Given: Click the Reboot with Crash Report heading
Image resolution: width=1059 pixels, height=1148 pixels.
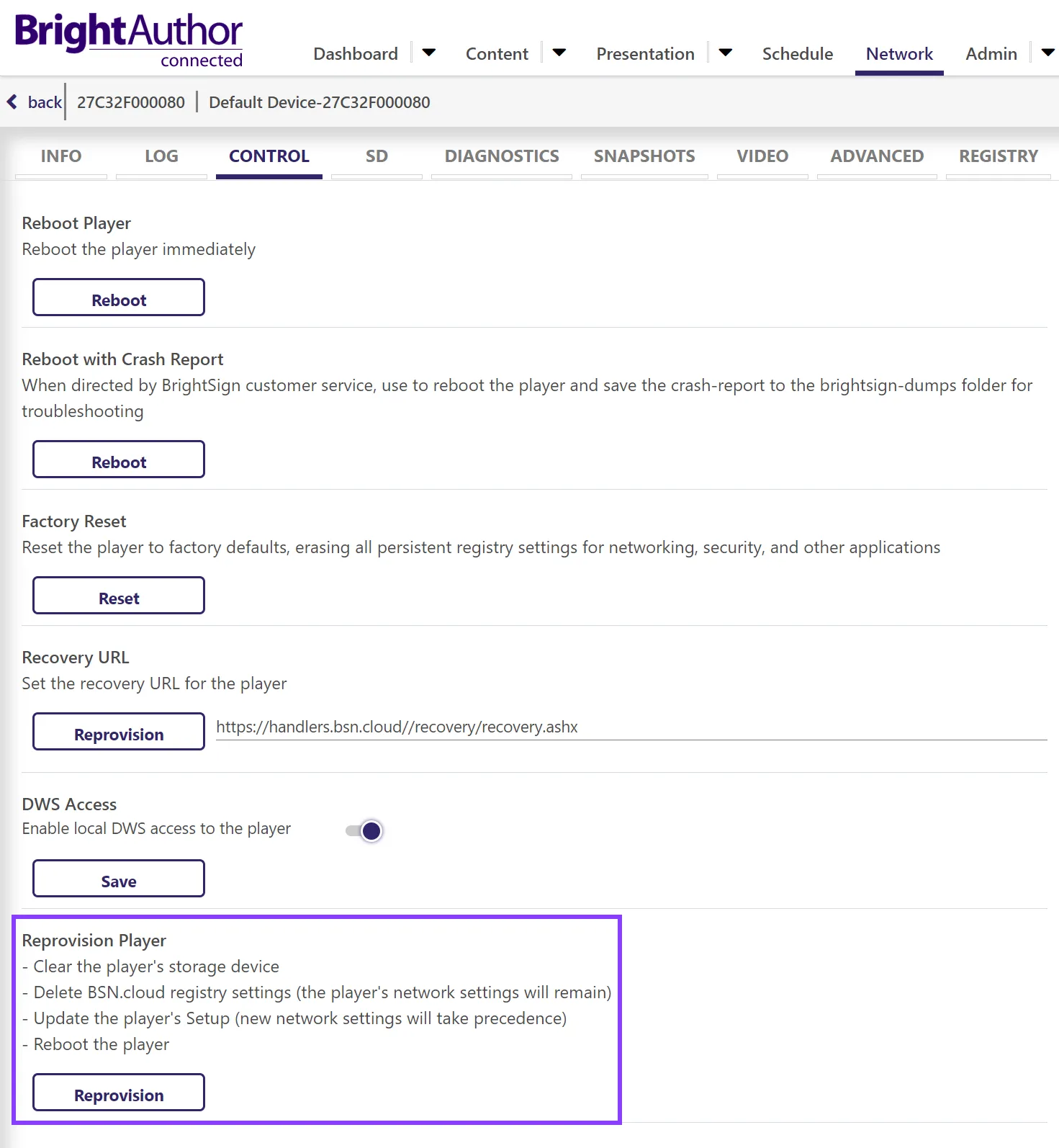Looking at the screenshot, I should [122, 359].
